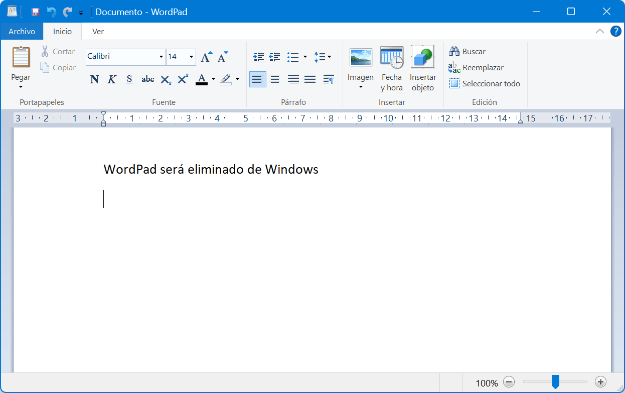The width and height of the screenshot is (625, 393).
Task: Open WordPad help icon
Action: coord(615,31)
